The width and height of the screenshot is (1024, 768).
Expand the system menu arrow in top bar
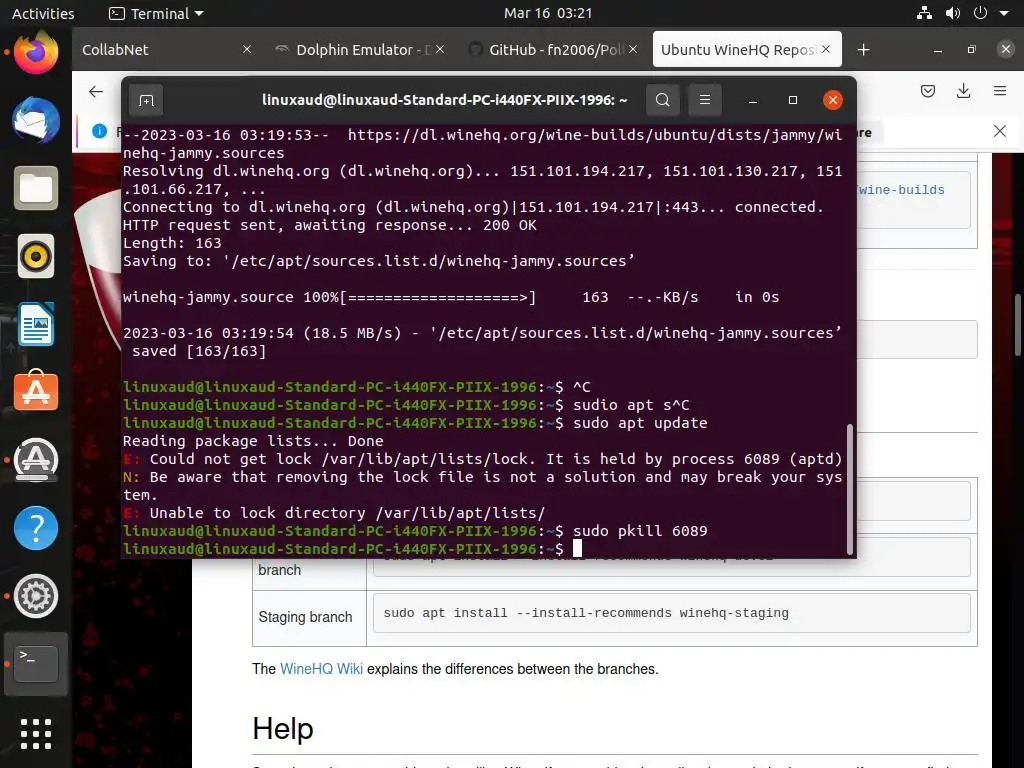(1004, 14)
